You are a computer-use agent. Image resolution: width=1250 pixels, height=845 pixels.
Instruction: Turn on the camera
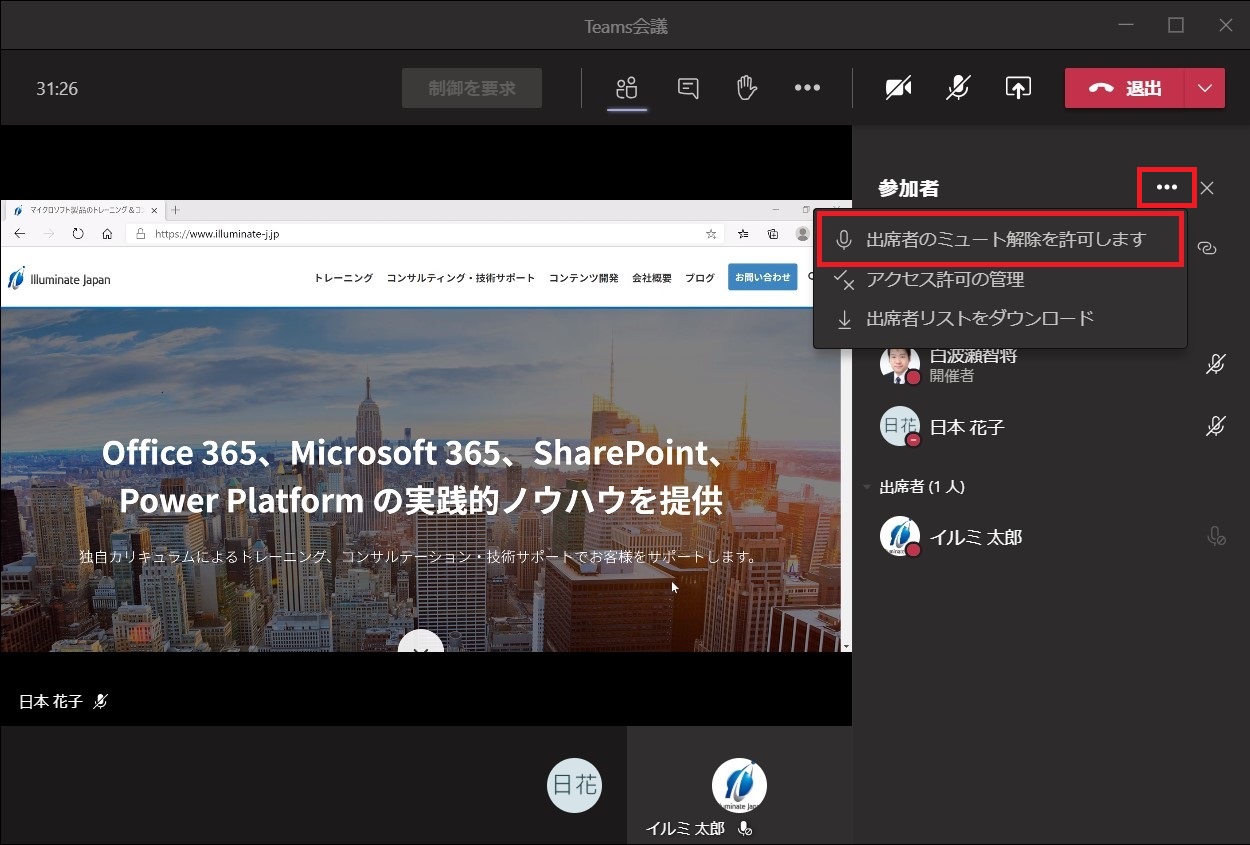click(x=899, y=88)
